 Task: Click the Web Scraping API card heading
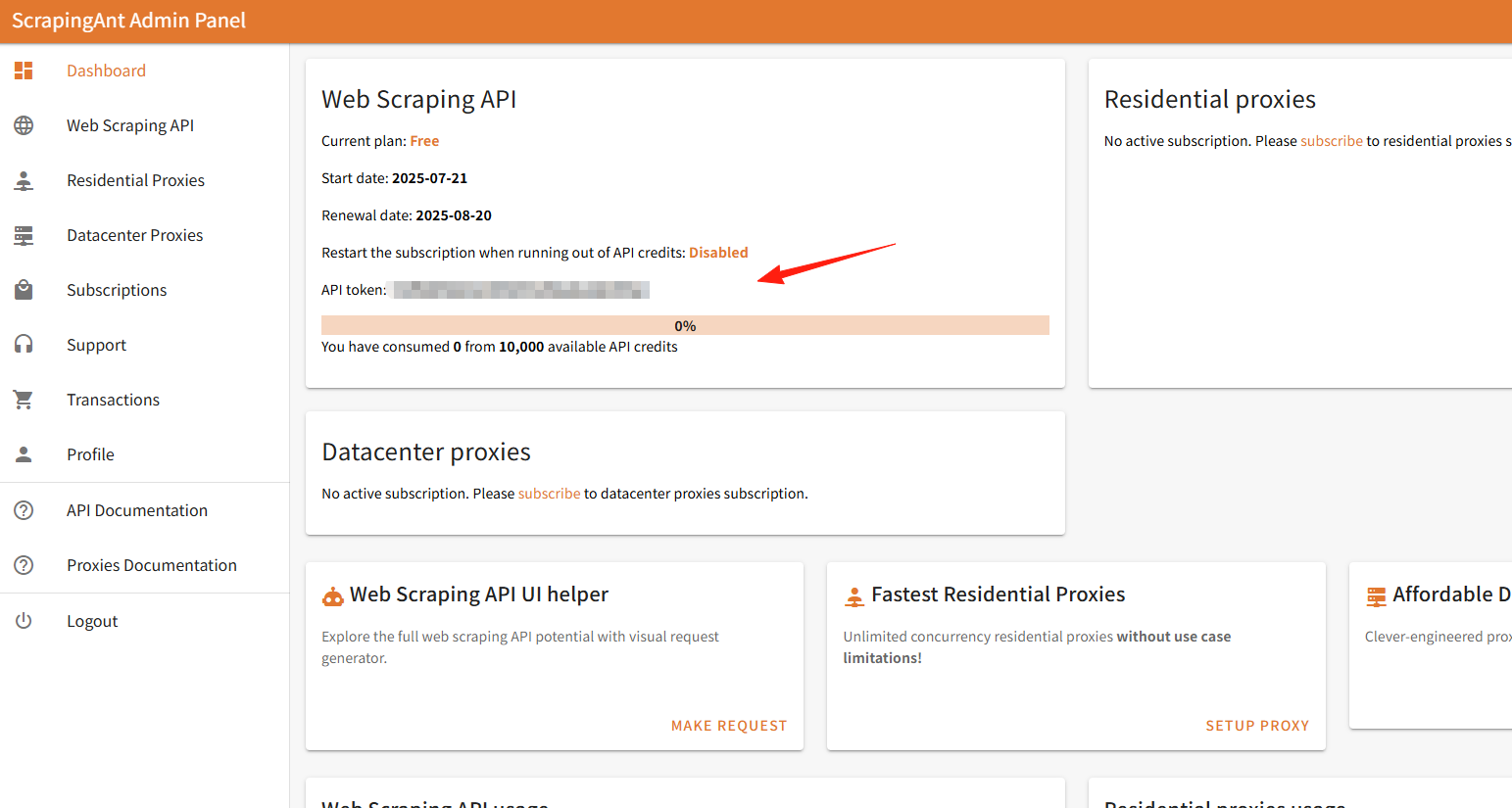pos(418,99)
